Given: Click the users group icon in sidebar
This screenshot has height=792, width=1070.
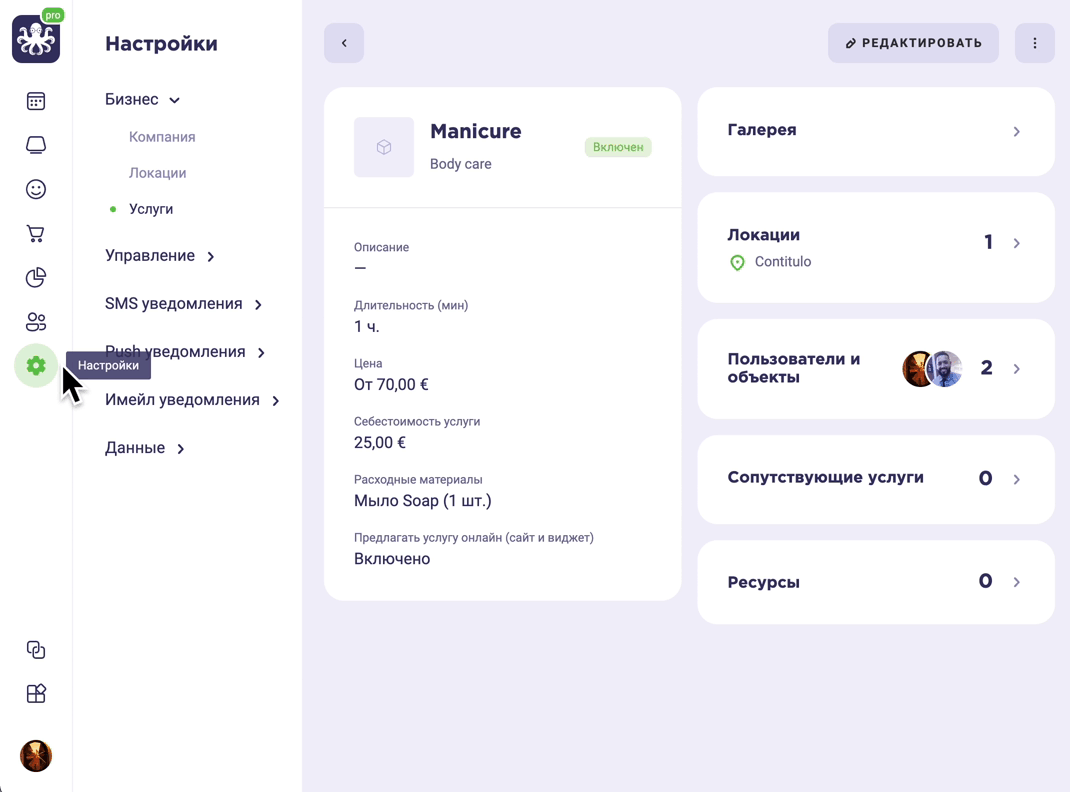Looking at the screenshot, I should click(x=35, y=321).
